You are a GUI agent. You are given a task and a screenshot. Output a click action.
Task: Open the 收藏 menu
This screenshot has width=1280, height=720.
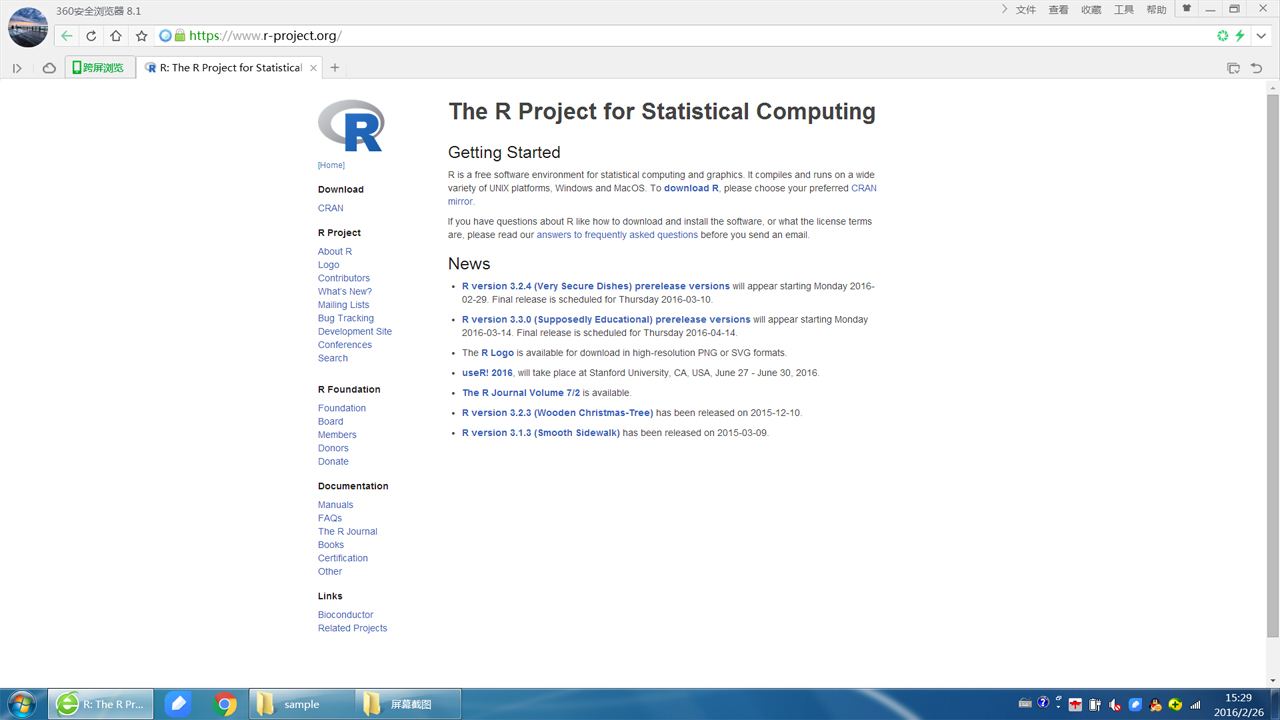coord(1091,9)
